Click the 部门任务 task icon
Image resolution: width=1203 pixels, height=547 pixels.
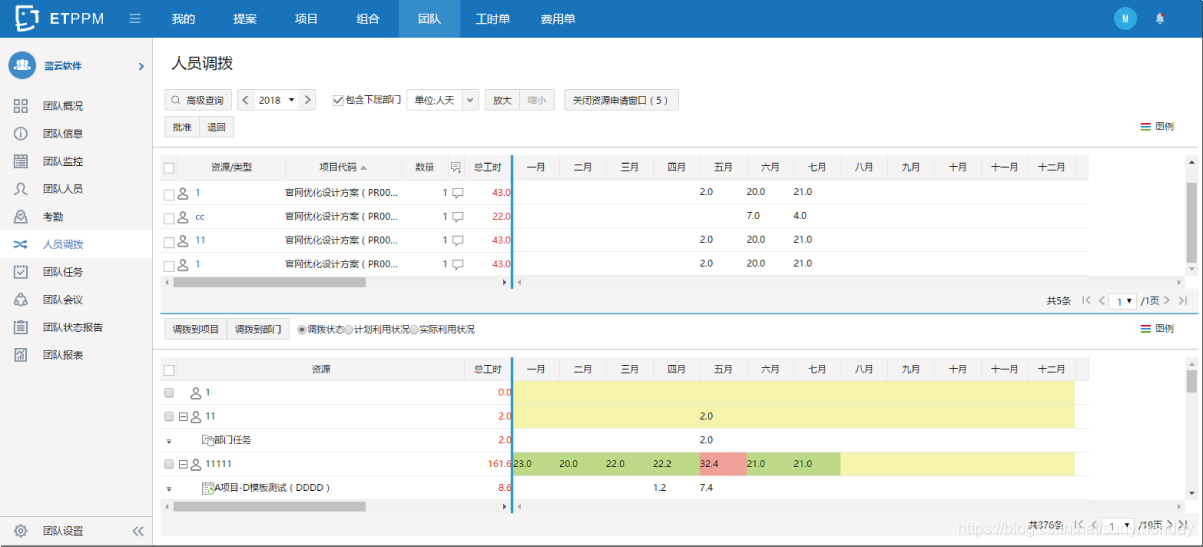(x=208, y=439)
